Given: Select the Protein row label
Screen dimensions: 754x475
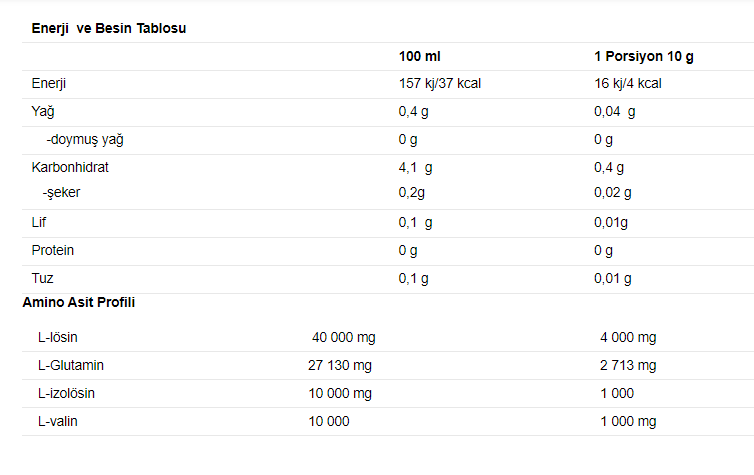Looking at the screenshot, I should (52, 250).
